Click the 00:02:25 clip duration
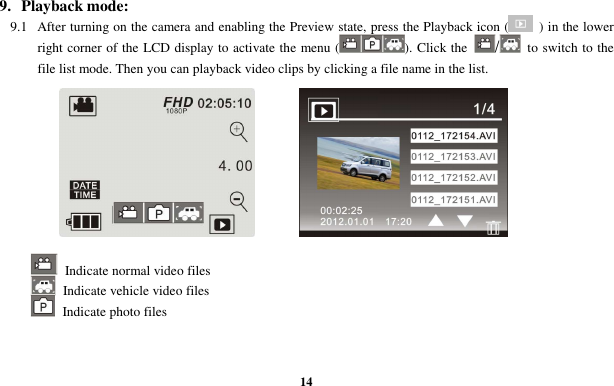The height and width of the screenshot is (386, 614). [341, 211]
